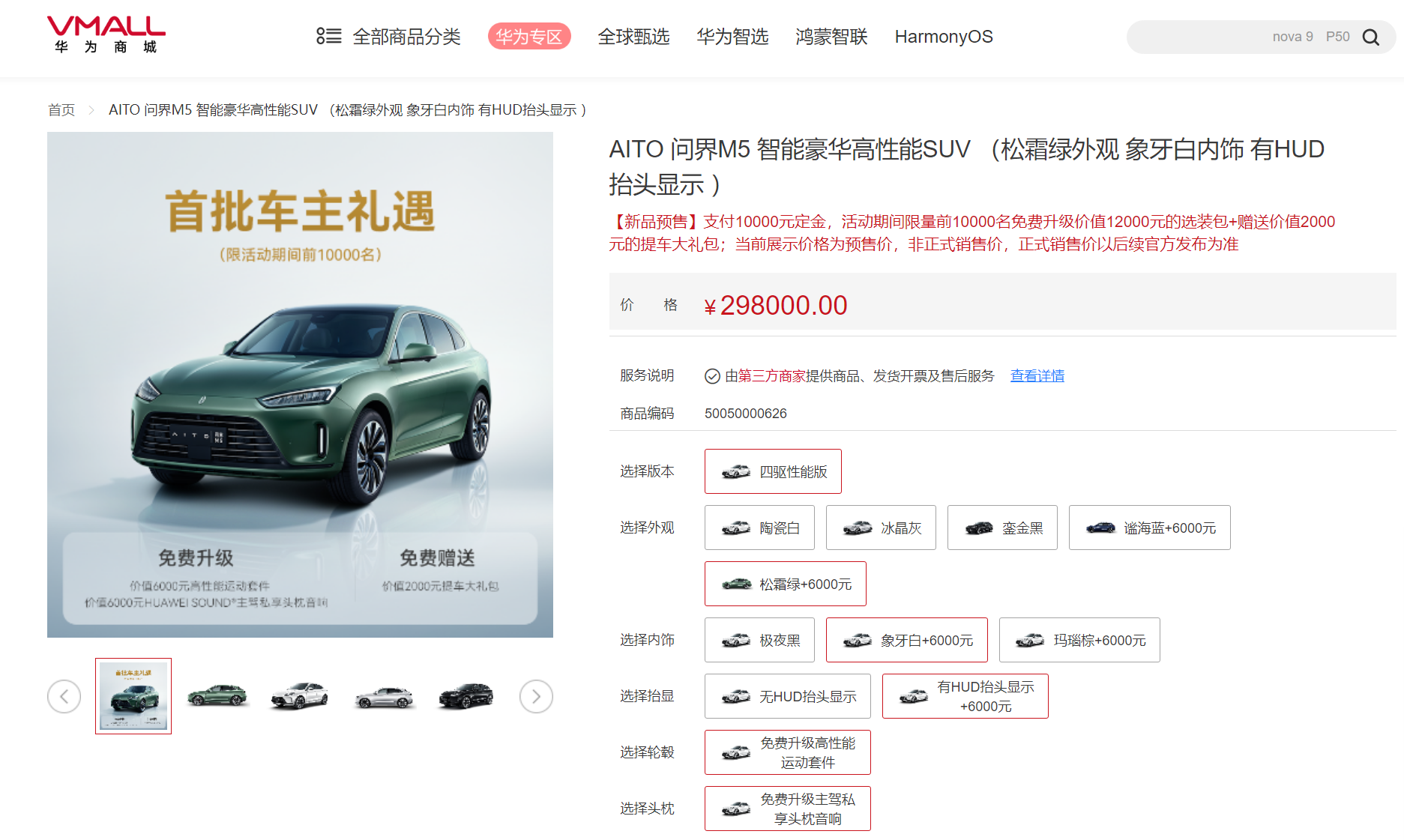This screenshot has width=1404, height=840.
Task: Select the 陶瓷白 exterior color
Action: [x=759, y=528]
